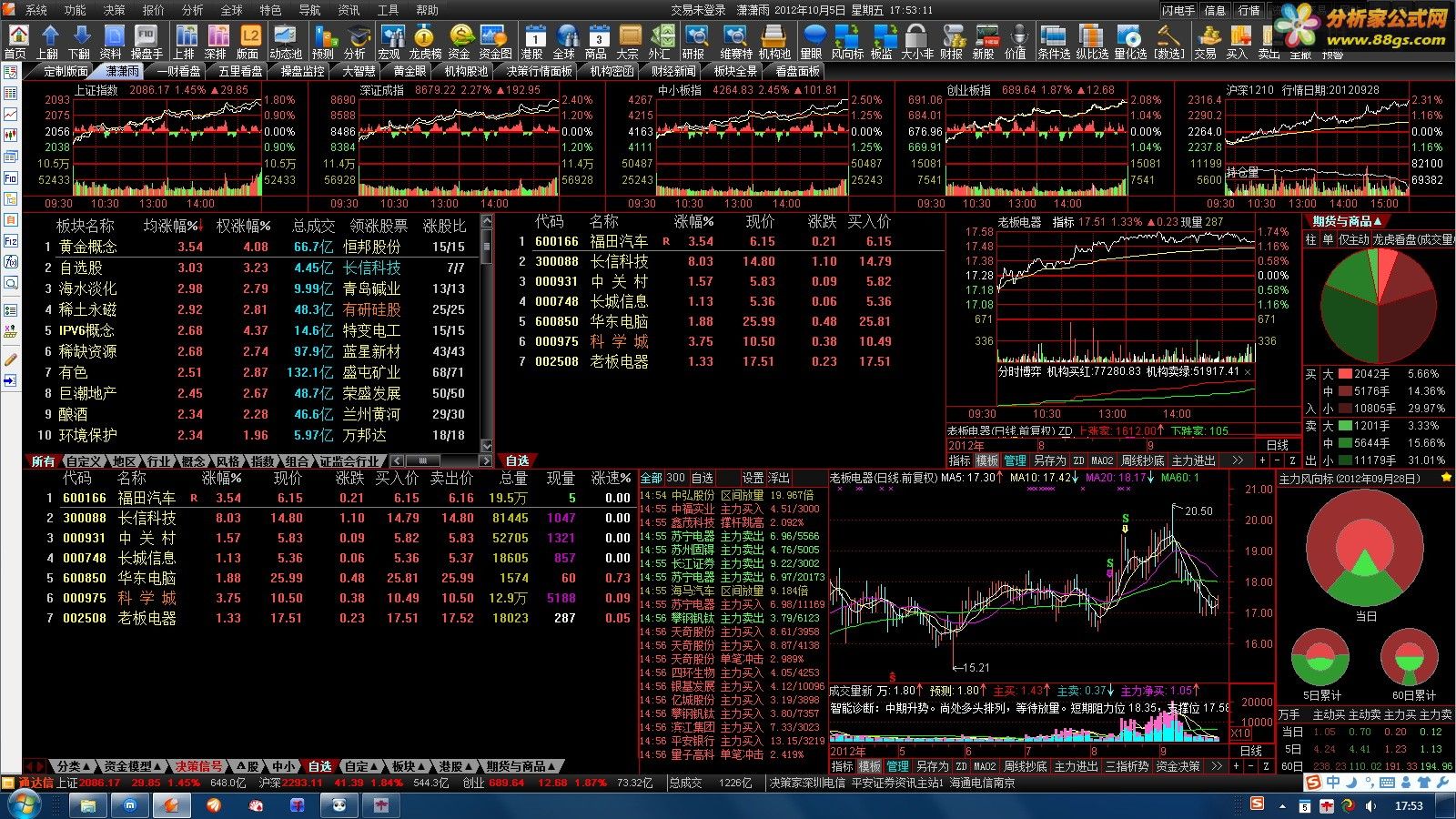Image resolution: width=1456 pixels, height=819 pixels.
Task: Open the 资金图 capital chart icon
Action: coord(495,41)
